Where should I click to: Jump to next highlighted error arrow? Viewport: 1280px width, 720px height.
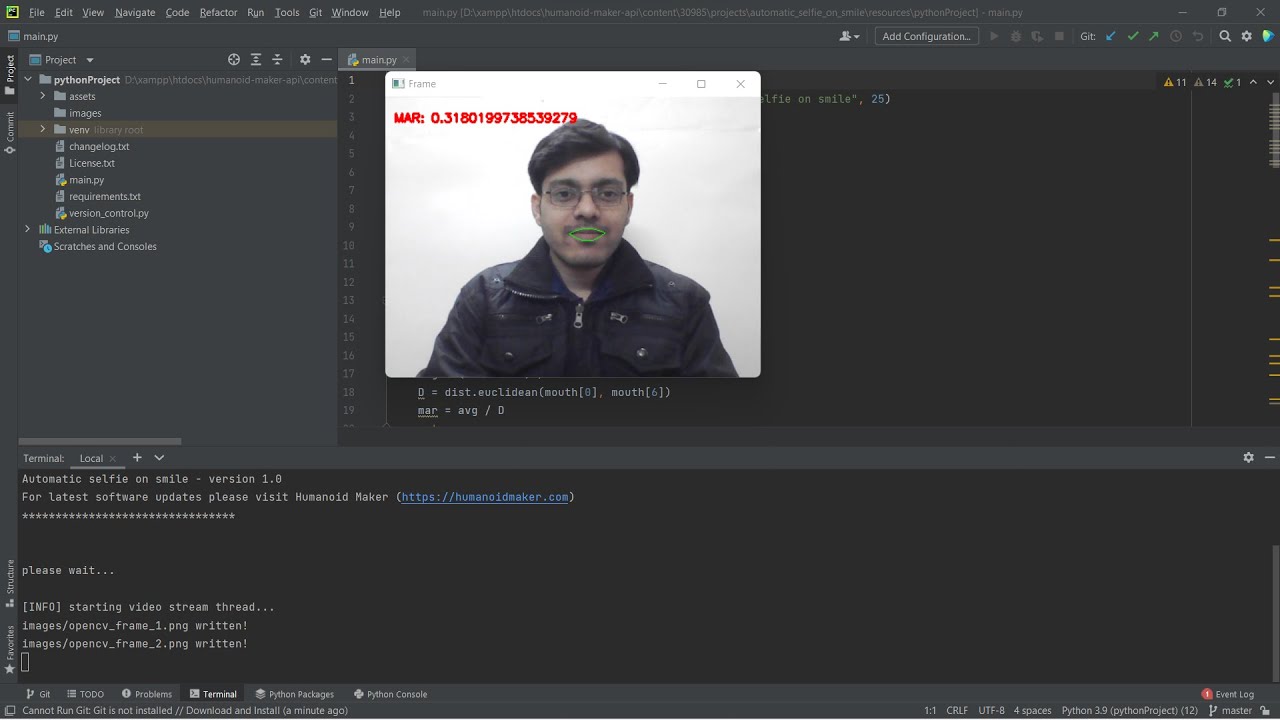click(1268, 82)
